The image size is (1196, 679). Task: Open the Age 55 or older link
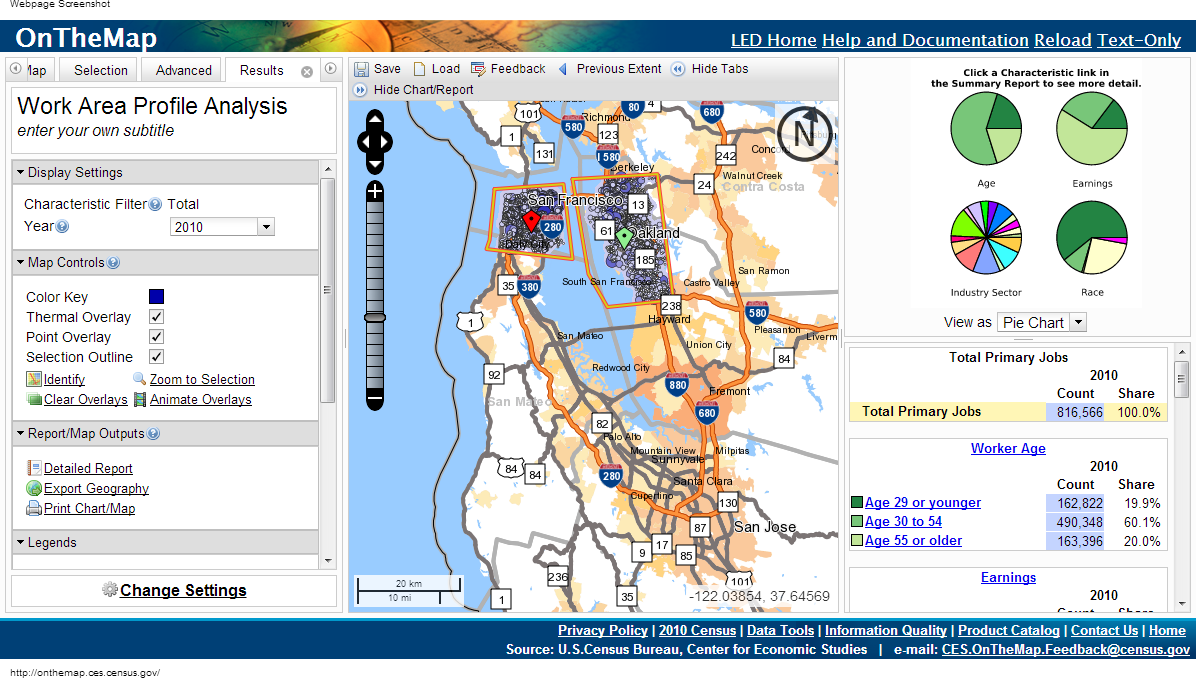[913, 541]
